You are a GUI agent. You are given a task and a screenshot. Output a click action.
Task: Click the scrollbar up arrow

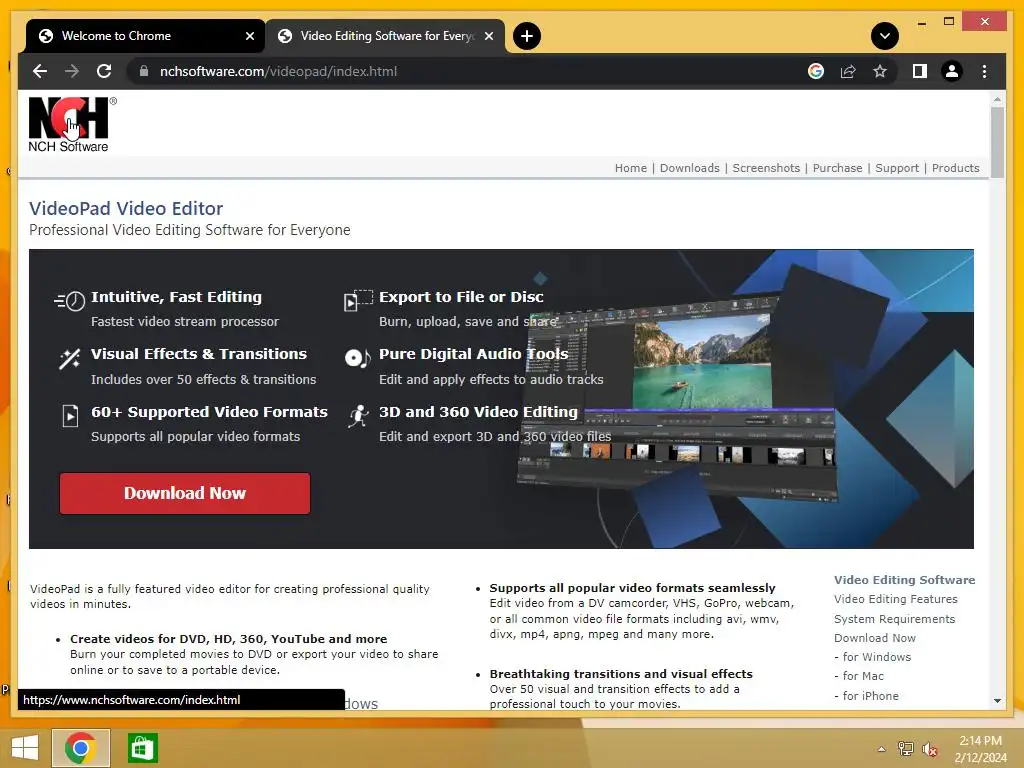point(997,100)
